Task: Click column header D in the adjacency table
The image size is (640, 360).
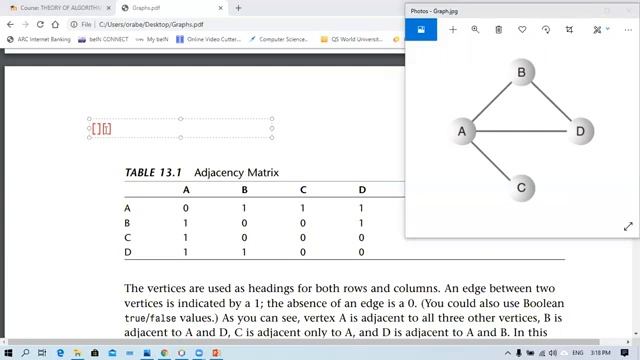Action: pyautogui.click(x=362, y=190)
